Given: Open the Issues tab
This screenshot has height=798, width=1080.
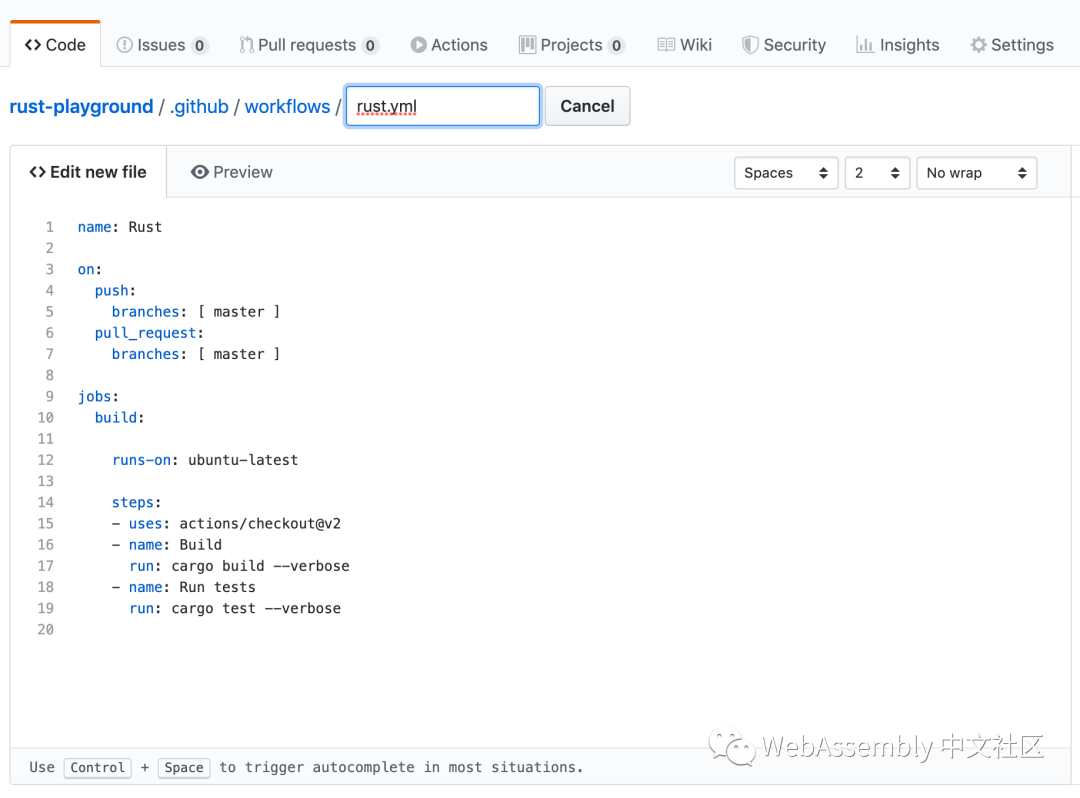Looking at the screenshot, I should coord(162,45).
